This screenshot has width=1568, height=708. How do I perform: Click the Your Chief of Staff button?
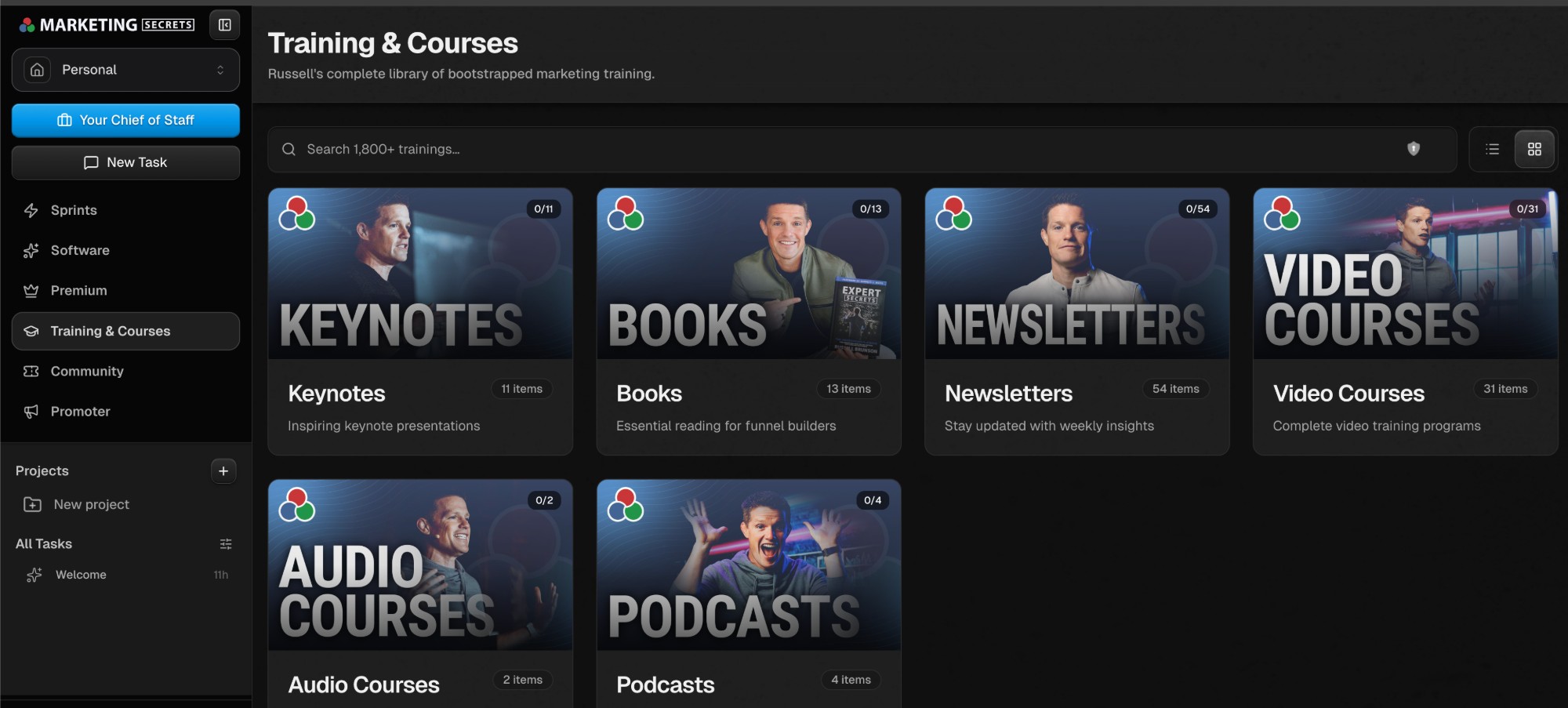click(125, 120)
